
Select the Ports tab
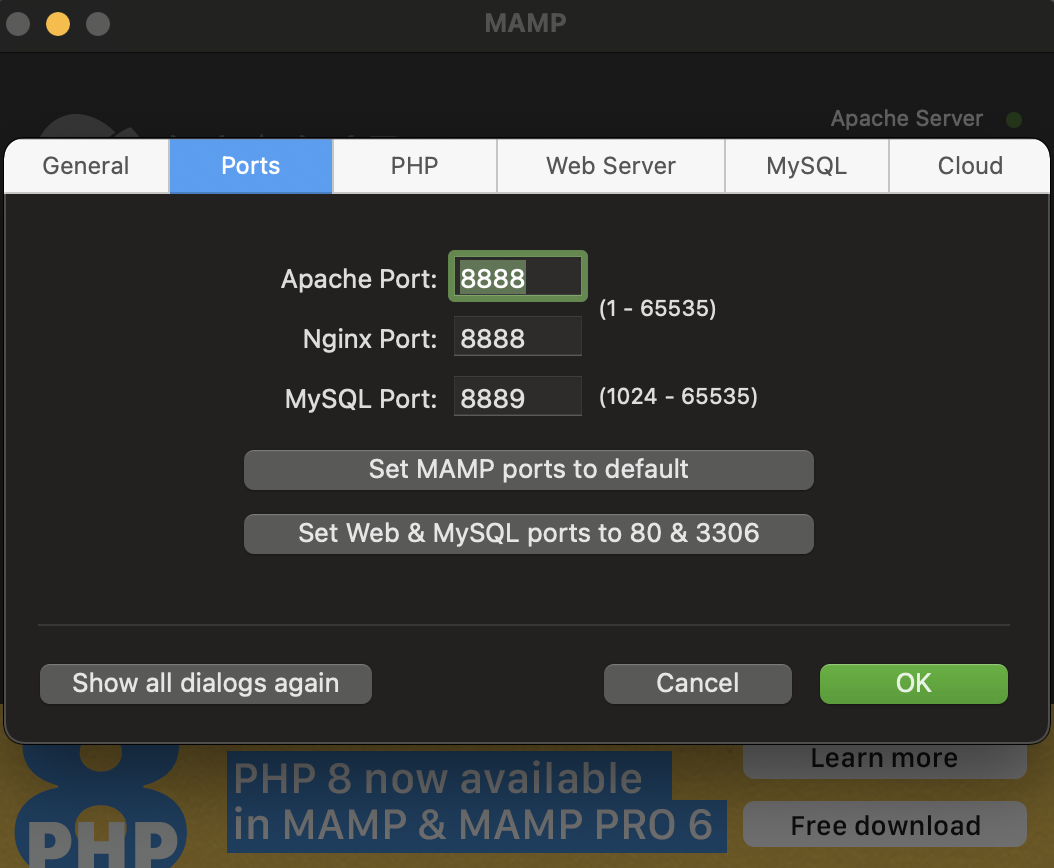coord(250,166)
